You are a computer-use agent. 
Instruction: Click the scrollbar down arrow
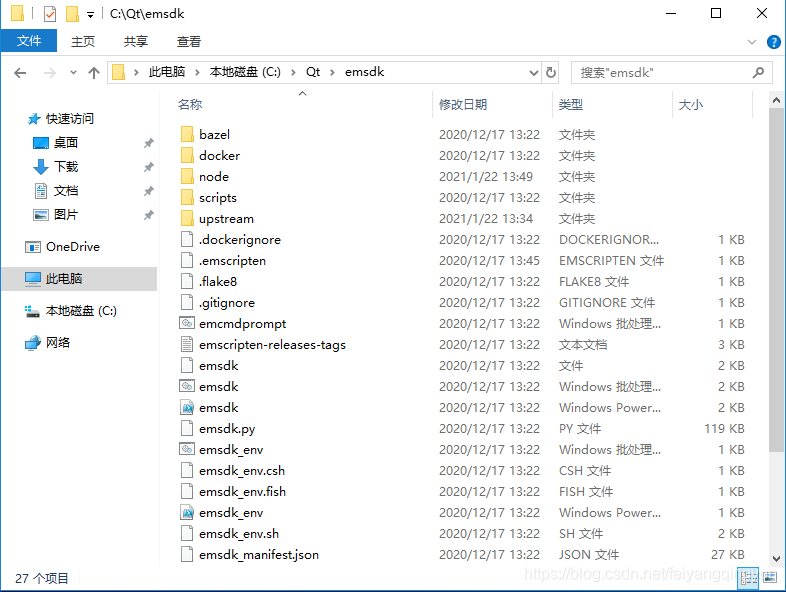[x=776, y=558]
